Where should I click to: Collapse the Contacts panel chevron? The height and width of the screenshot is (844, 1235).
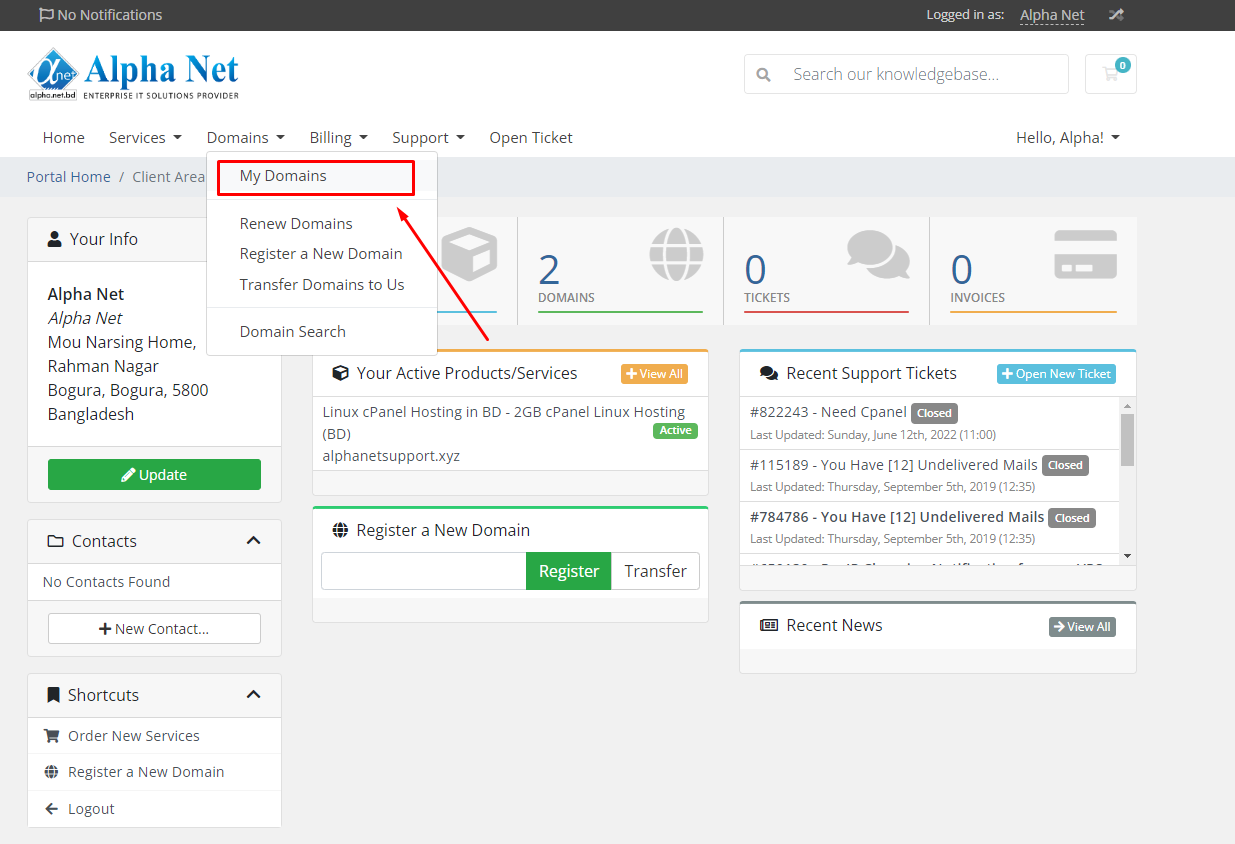pos(253,541)
